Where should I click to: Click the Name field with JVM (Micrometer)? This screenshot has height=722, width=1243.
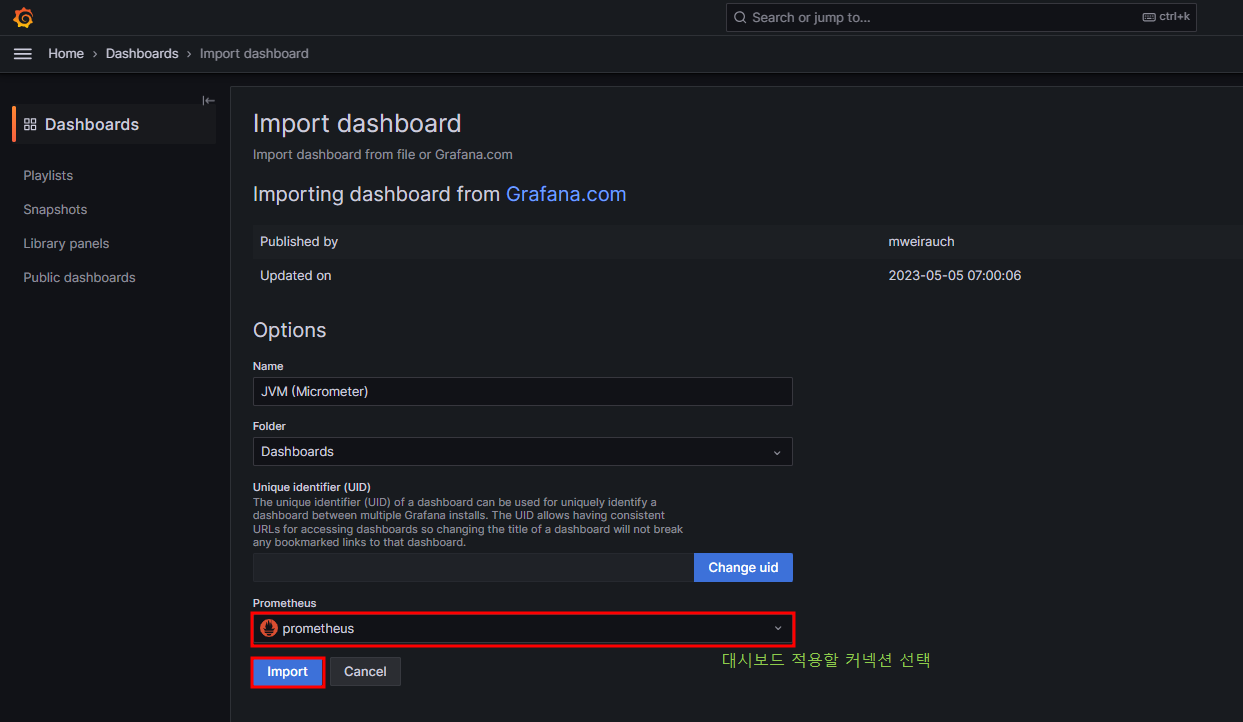[522, 391]
